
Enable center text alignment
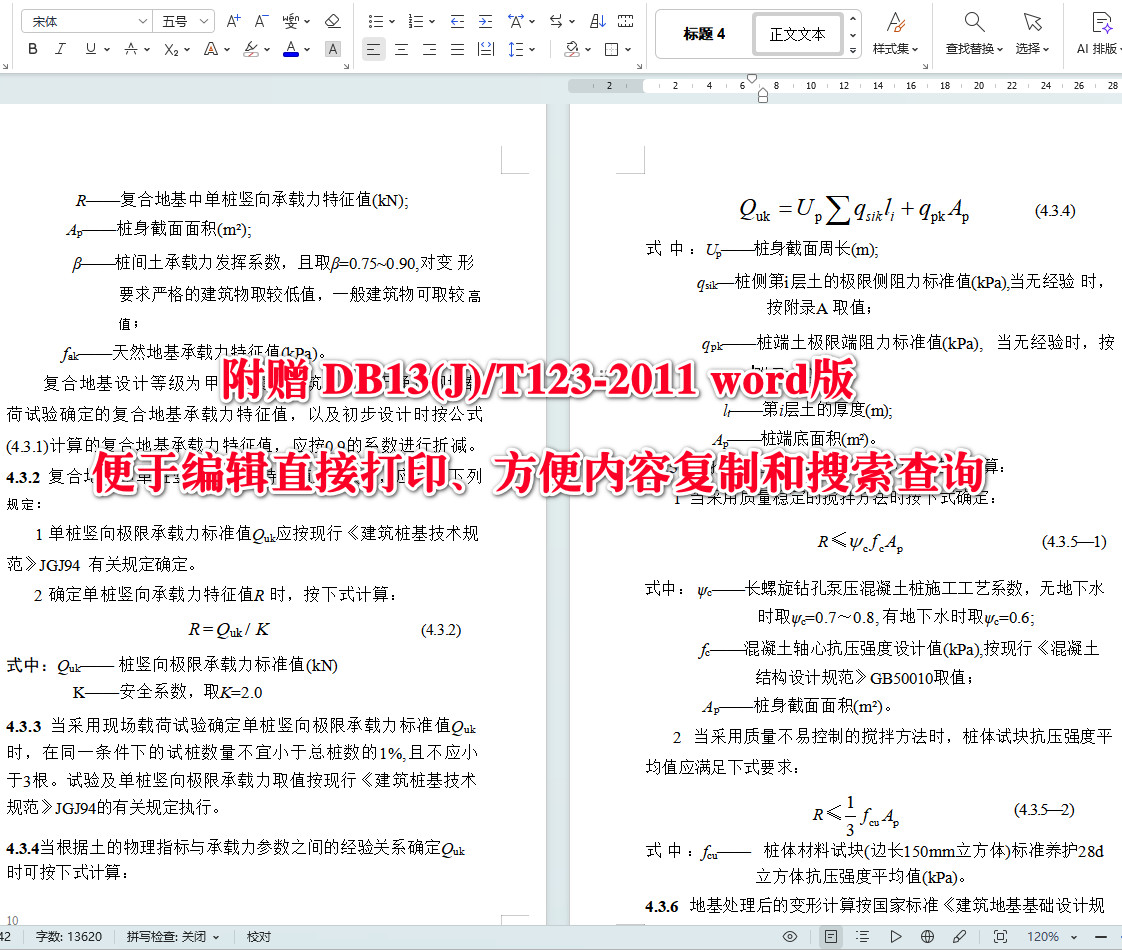point(400,48)
